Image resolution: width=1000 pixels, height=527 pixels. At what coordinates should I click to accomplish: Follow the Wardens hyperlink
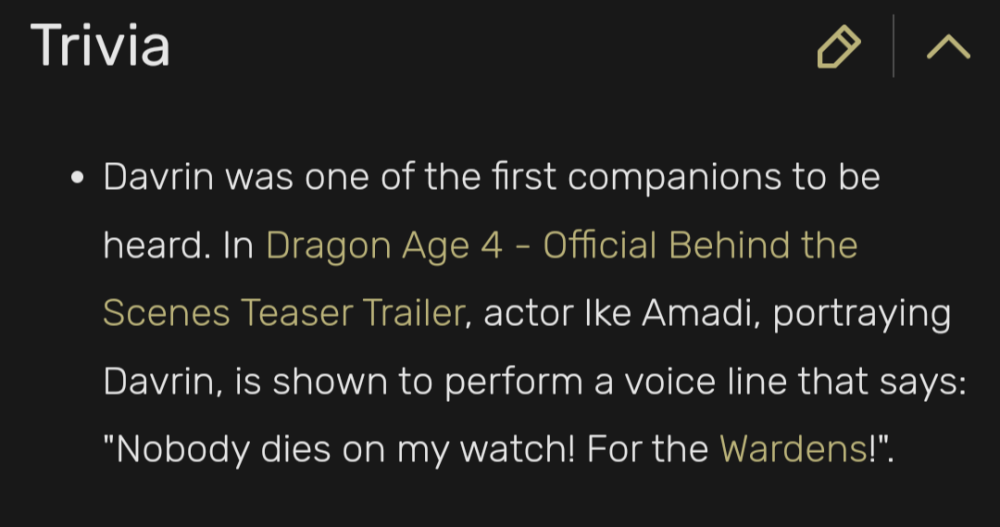pos(792,449)
